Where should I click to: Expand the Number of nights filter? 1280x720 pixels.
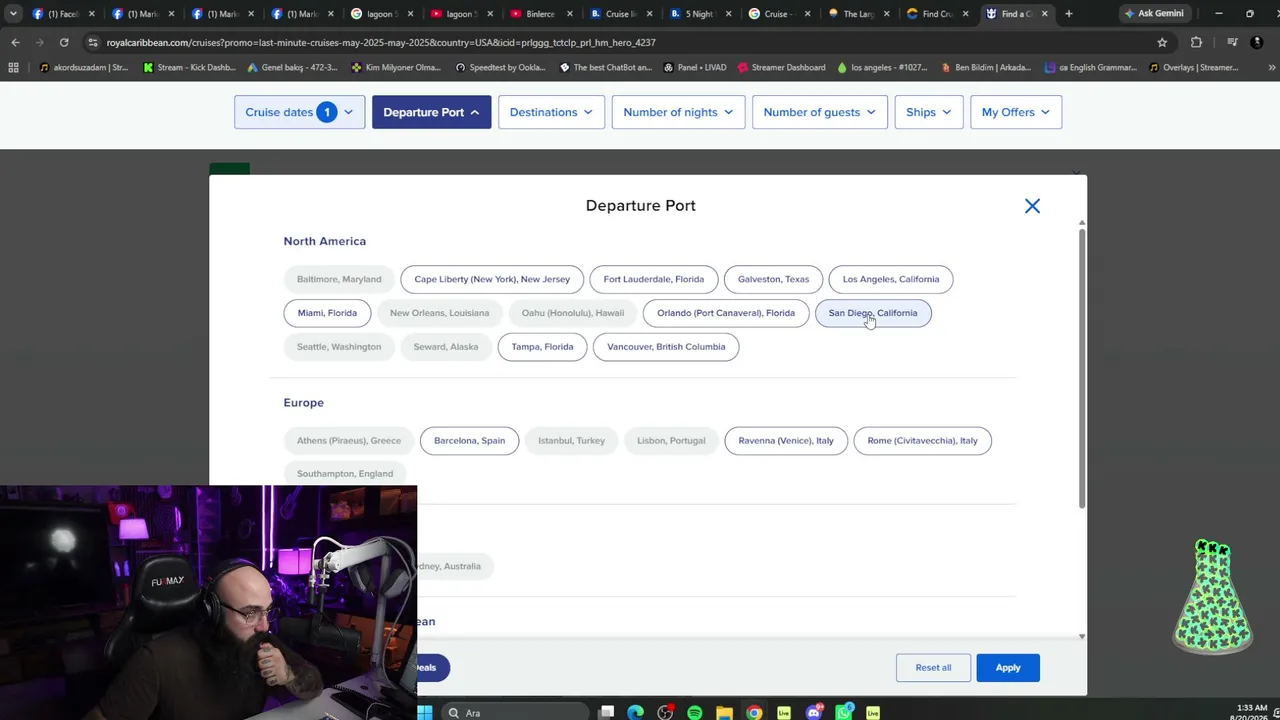pos(678,112)
